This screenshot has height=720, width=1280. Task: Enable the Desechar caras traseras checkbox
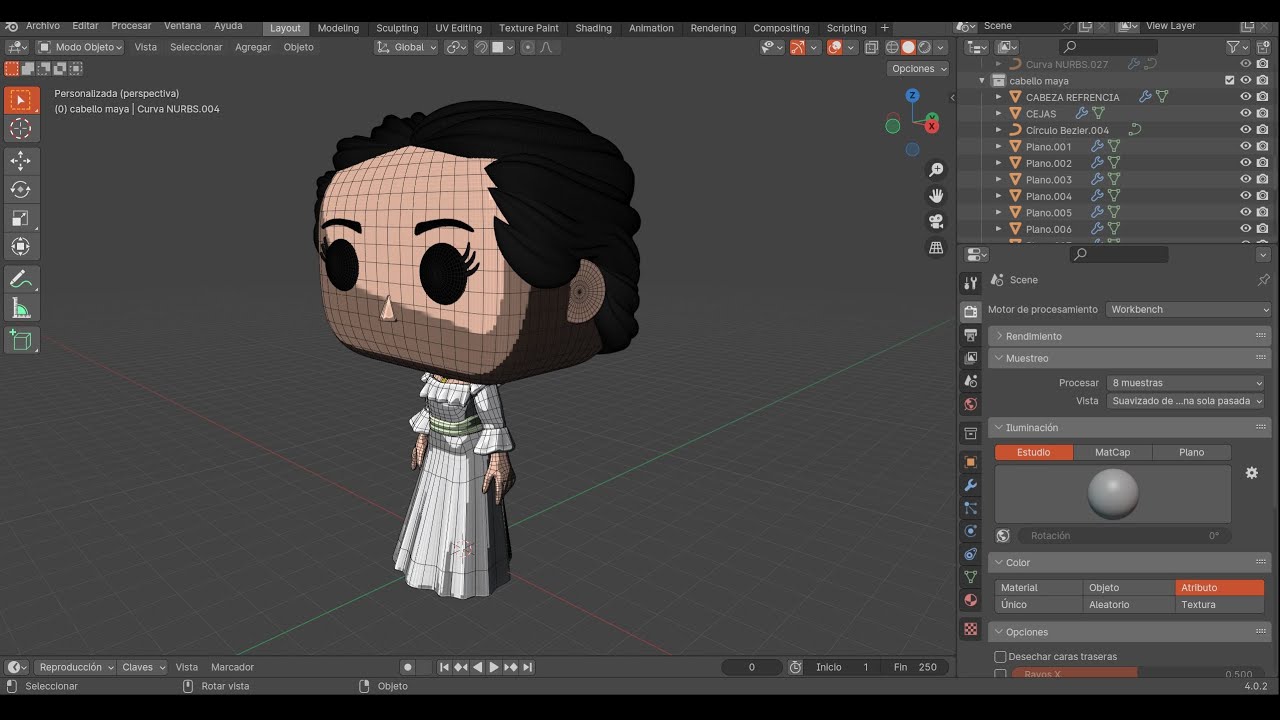[1000, 657]
